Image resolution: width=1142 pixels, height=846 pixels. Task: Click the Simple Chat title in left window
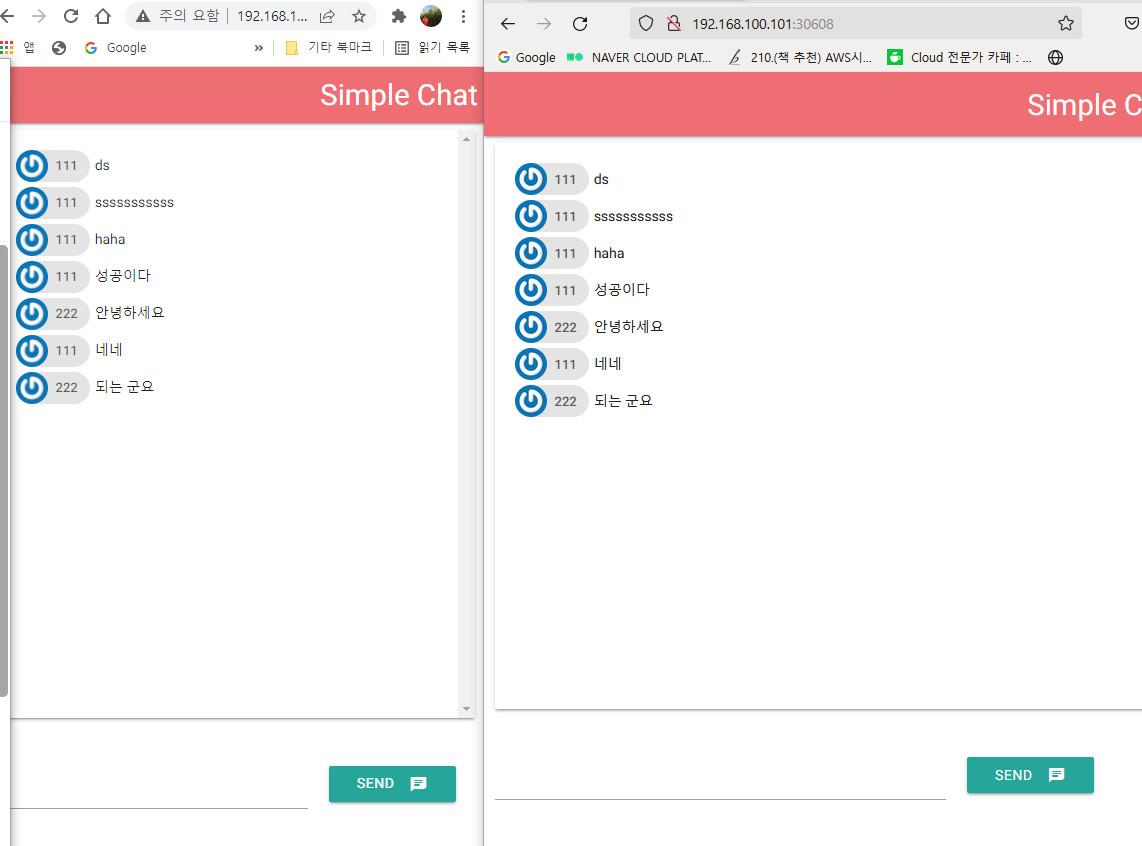click(398, 95)
